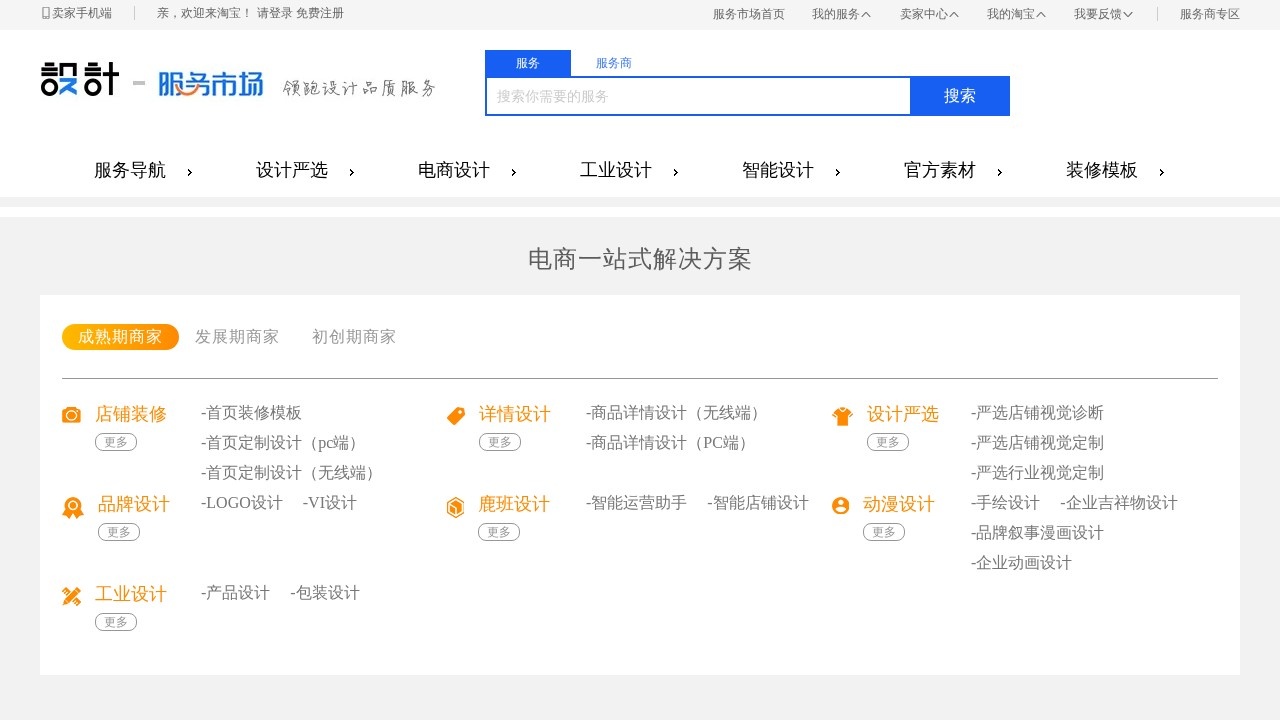Click the medal ribbon icon beside 品牌设计
Screen dimensions: 1280x720
coord(73,508)
